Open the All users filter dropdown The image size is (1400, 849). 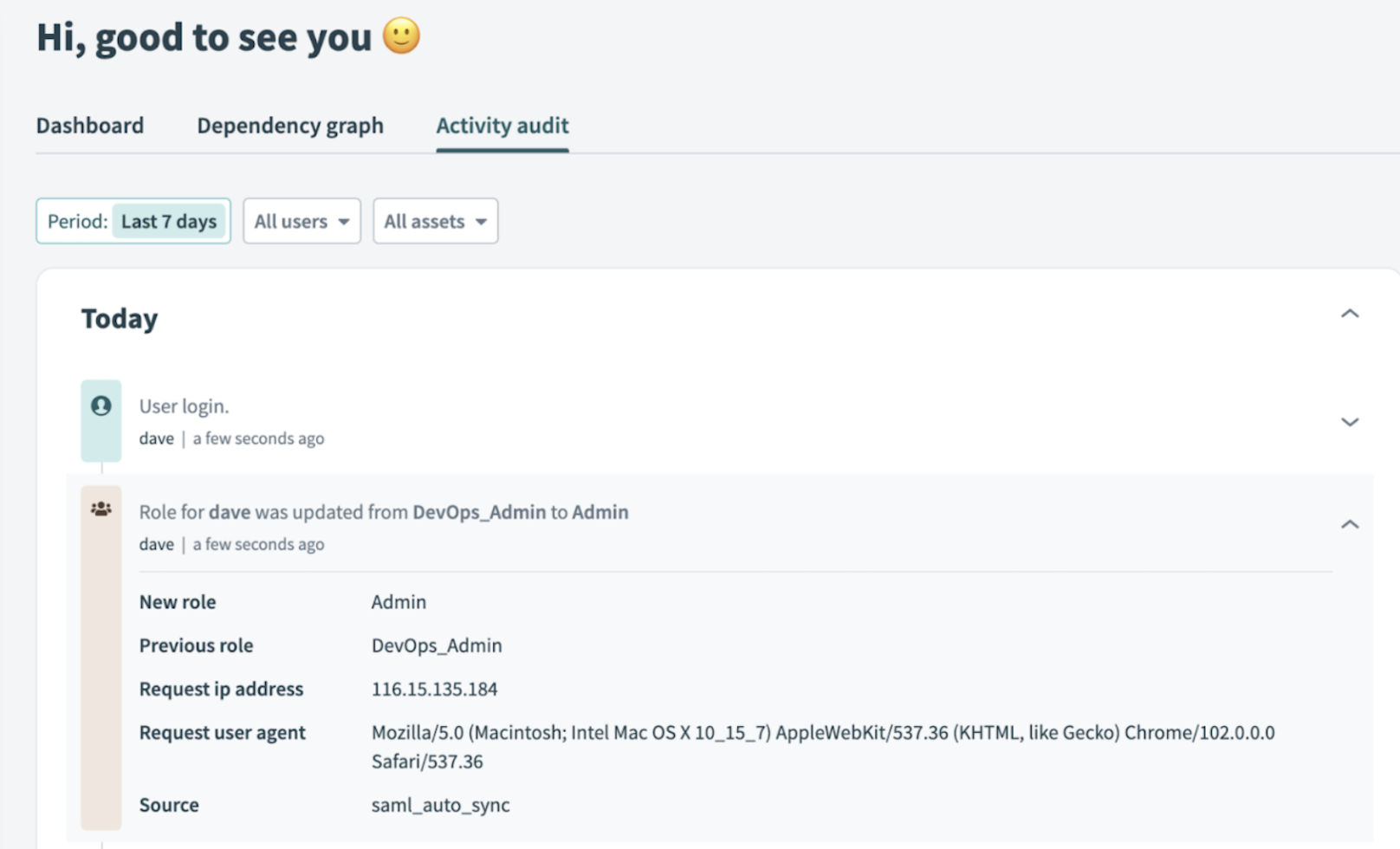pyautogui.click(x=301, y=222)
